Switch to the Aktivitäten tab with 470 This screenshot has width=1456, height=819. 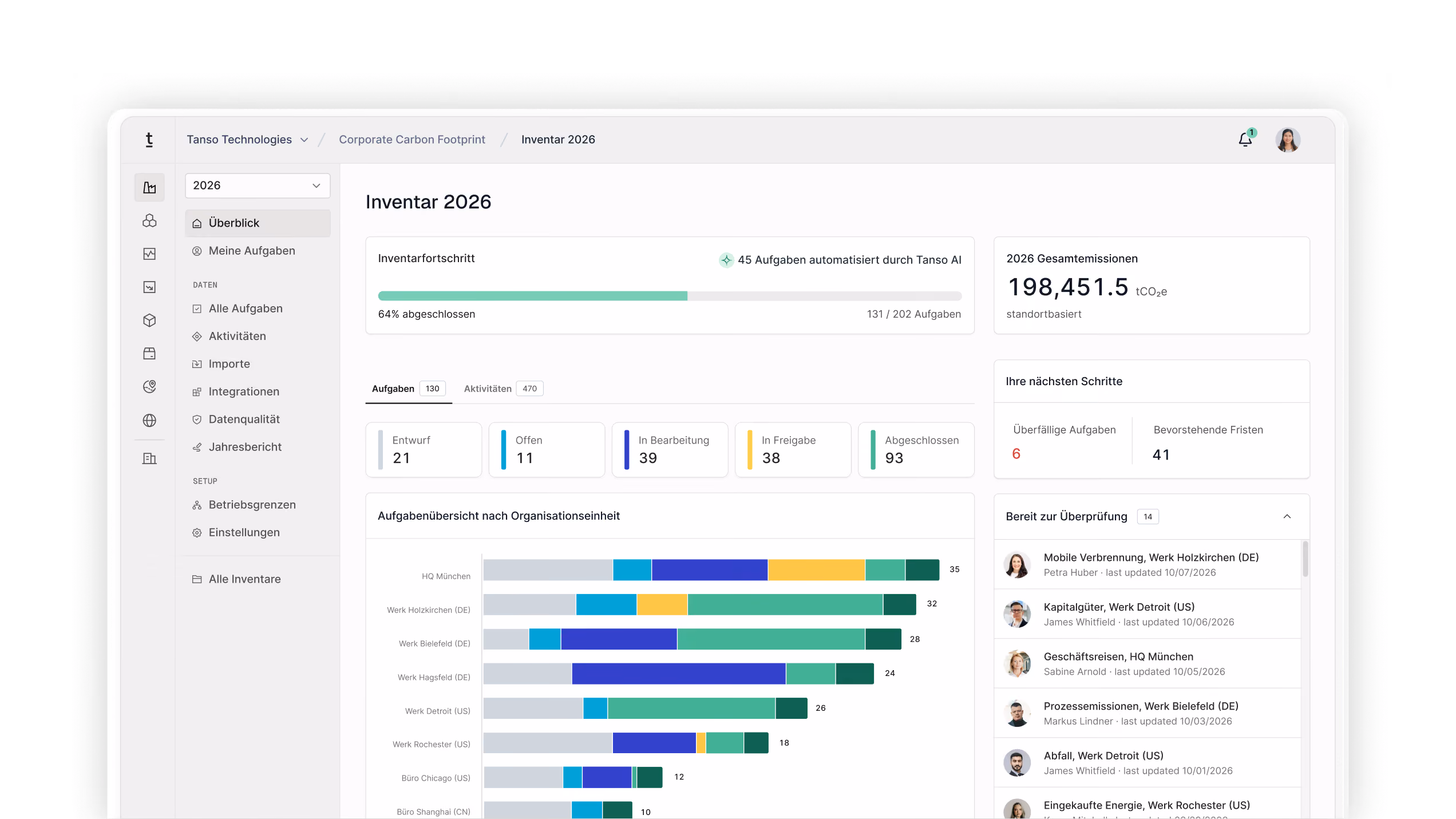(503, 389)
